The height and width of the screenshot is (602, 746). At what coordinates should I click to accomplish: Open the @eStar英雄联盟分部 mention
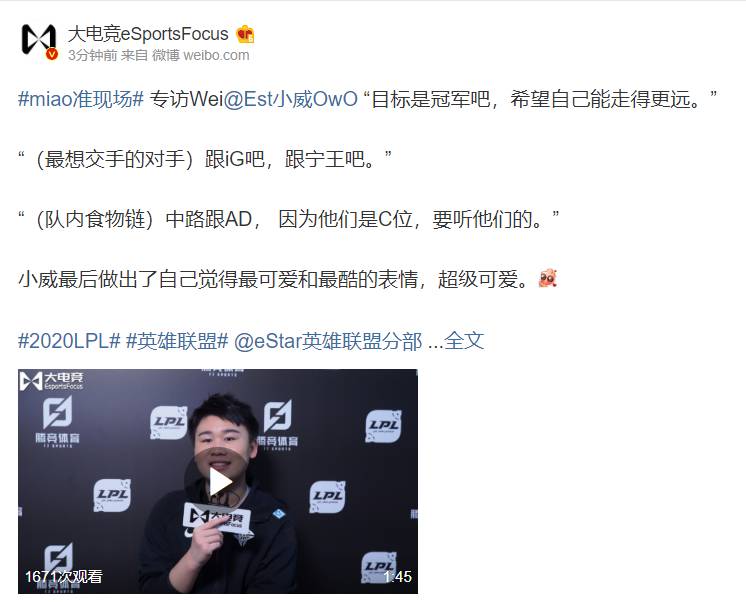(x=328, y=341)
